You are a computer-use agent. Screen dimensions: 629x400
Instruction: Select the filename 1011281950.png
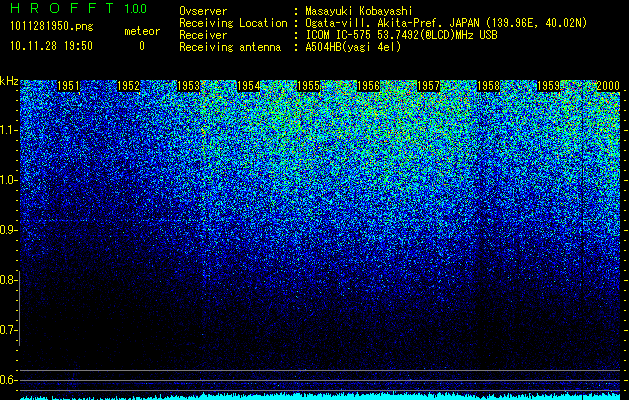tap(52, 27)
